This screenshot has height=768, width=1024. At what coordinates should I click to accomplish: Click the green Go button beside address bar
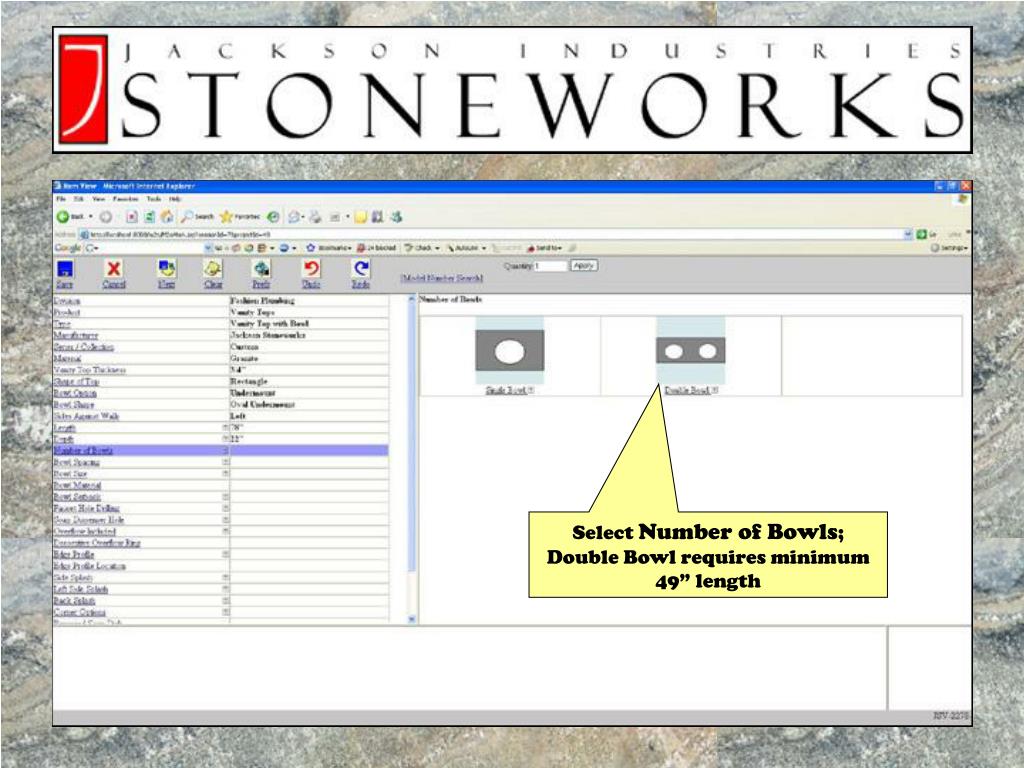(921, 234)
